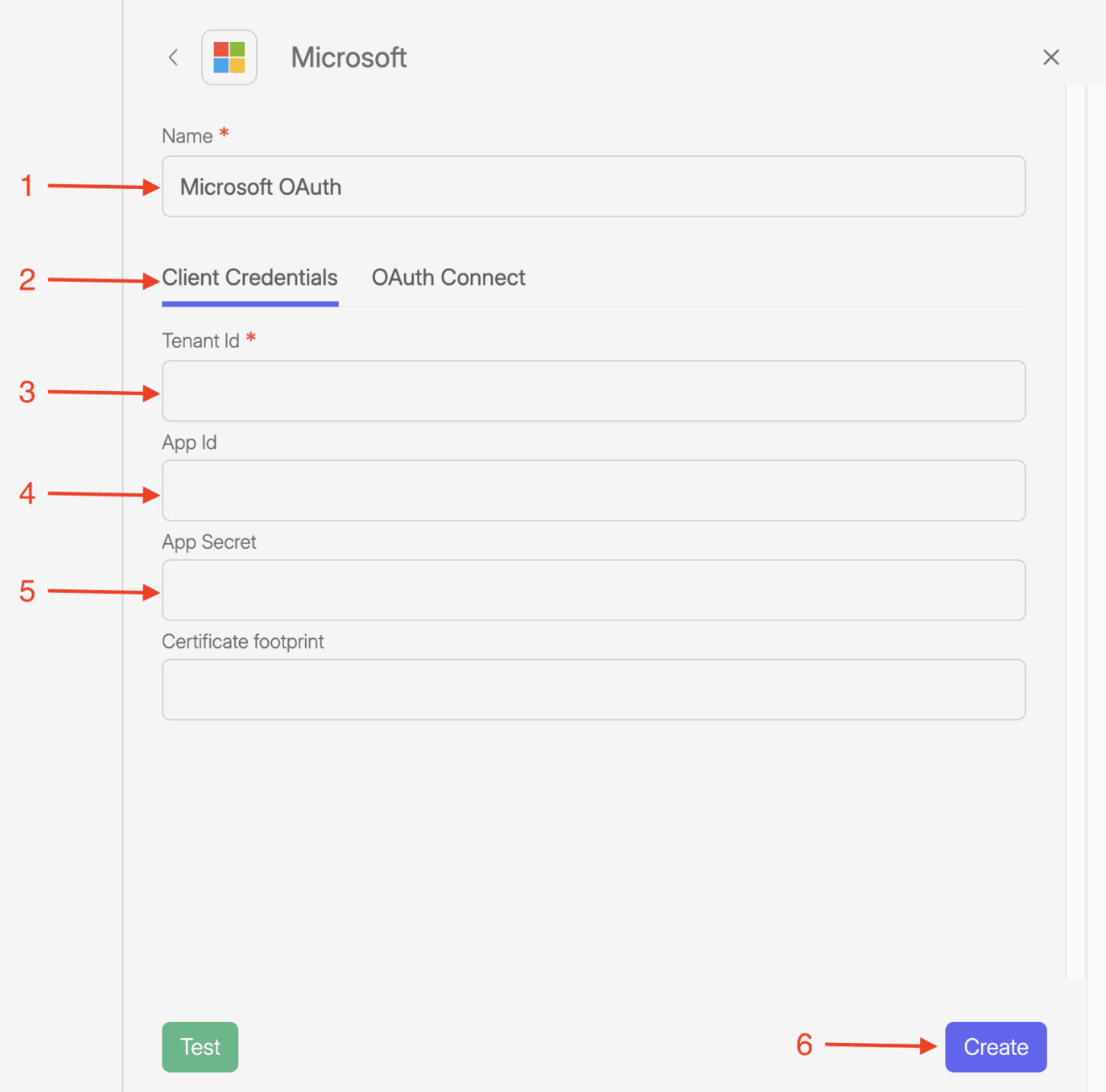Click the Name input field
Image resolution: width=1106 pixels, height=1092 pixels.
click(x=593, y=187)
